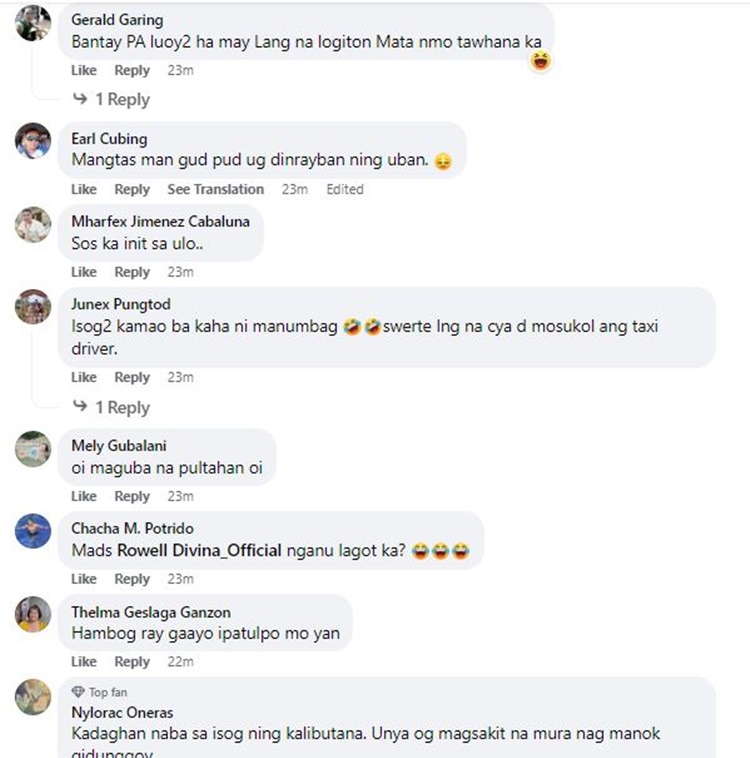
Task: Open Gerald Garing's profile picture
Action: pos(33,23)
